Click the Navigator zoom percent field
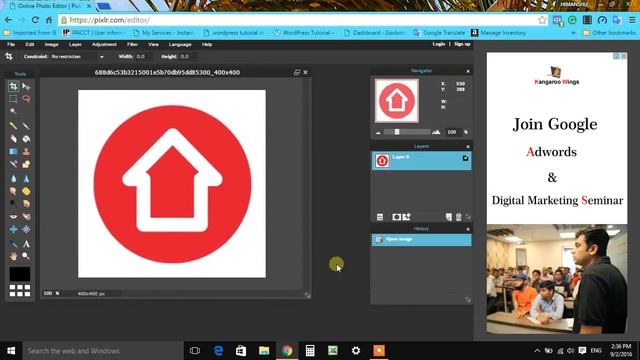640x360 pixels. coord(452,132)
